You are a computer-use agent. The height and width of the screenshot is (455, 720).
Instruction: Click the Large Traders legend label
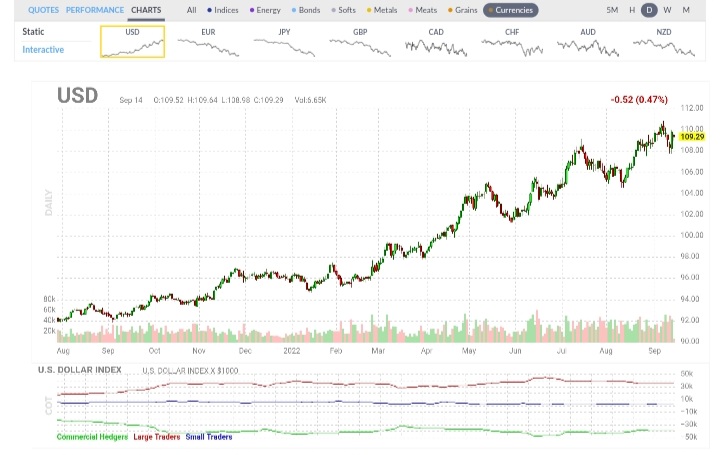157,437
